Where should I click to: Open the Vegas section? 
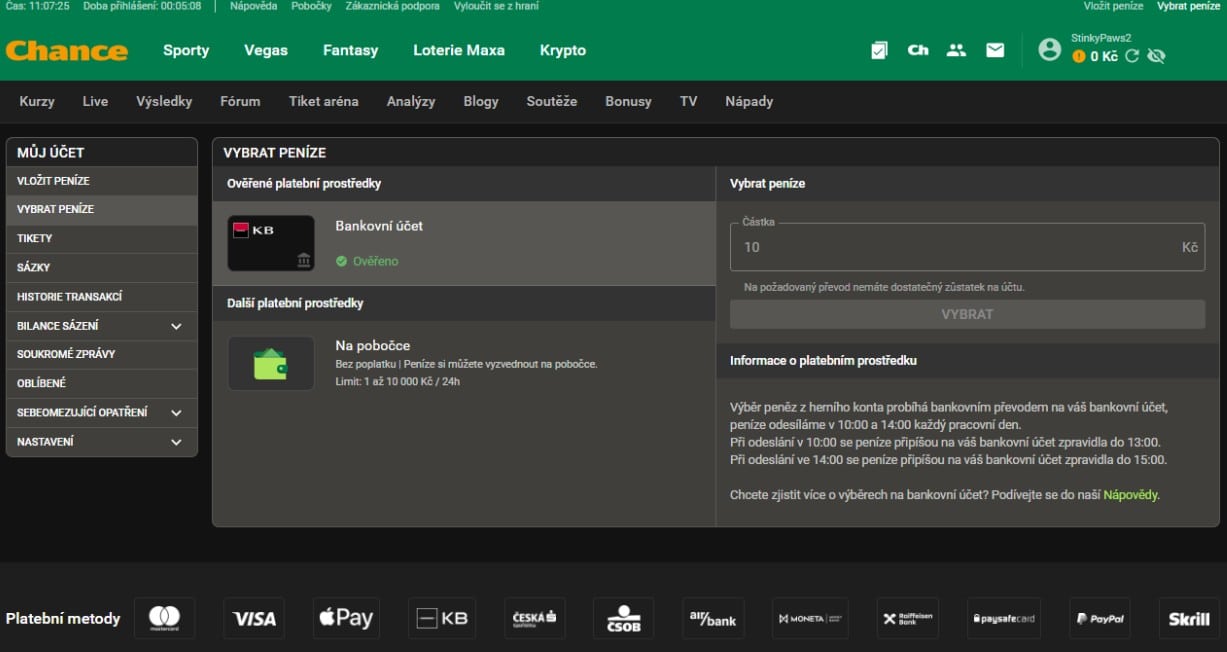(266, 50)
